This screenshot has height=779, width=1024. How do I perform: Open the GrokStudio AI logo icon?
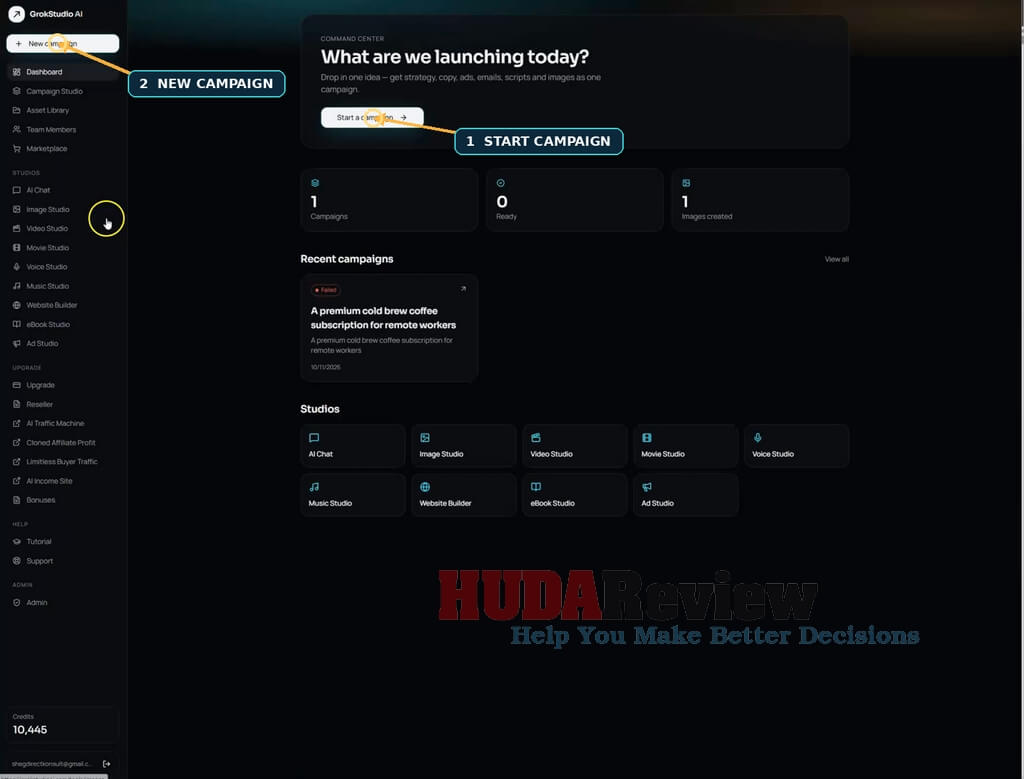tap(16, 14)
